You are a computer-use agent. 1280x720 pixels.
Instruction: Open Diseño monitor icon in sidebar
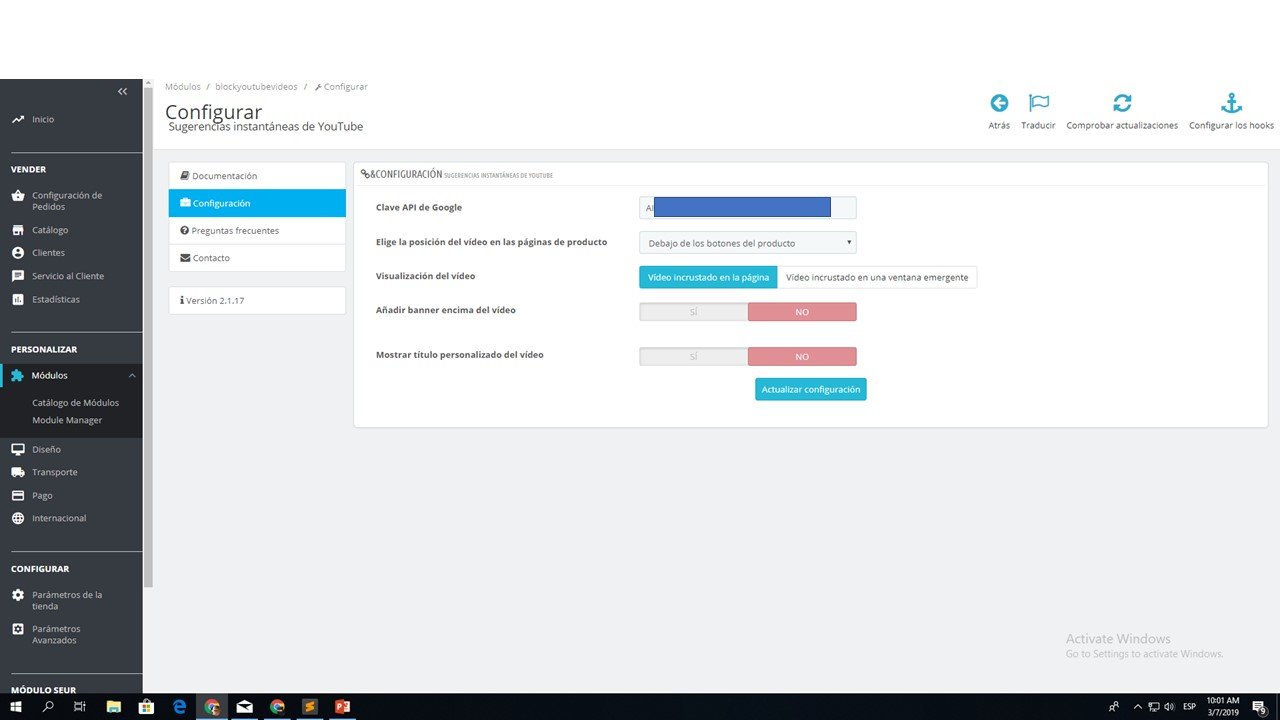[18, 449]
